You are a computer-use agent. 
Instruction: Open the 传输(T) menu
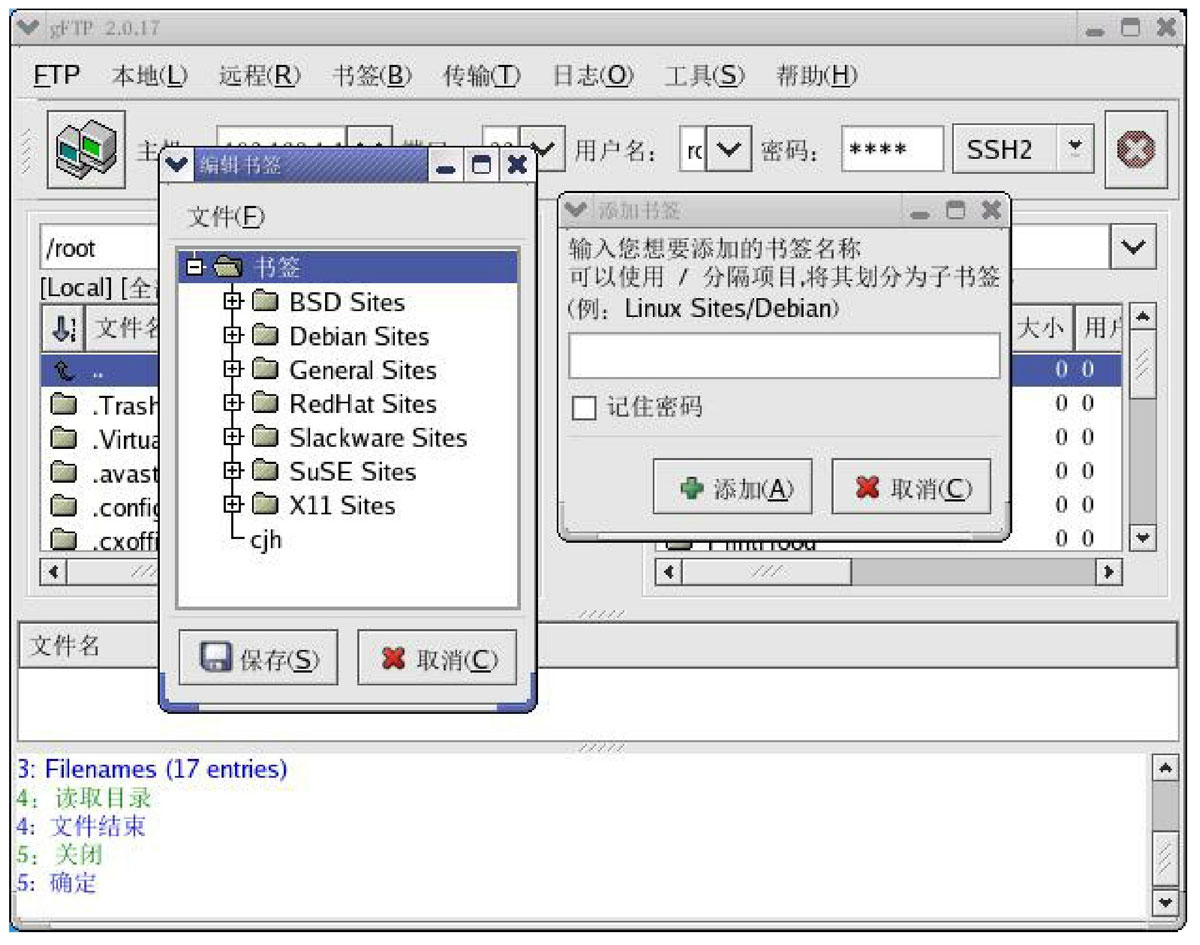pos(482,75)
